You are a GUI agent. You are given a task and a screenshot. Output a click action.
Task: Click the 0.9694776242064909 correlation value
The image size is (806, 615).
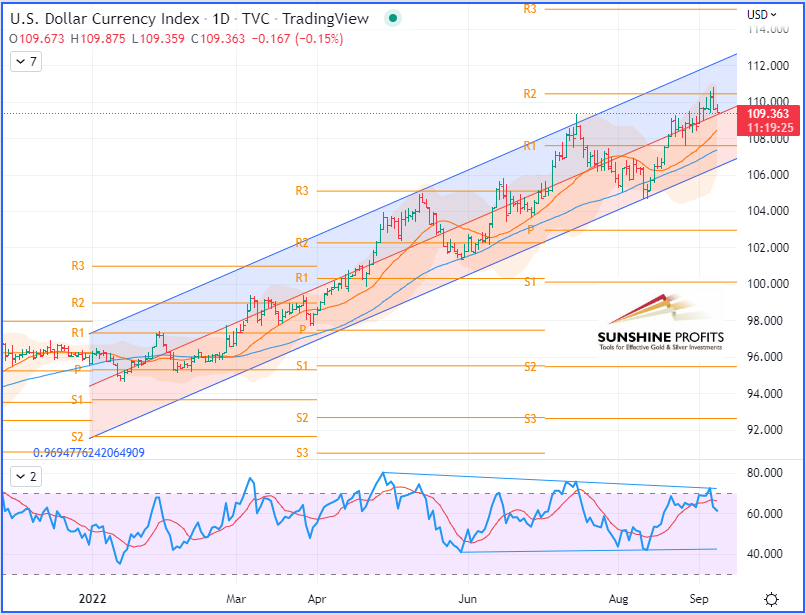[x=89, y=453]
